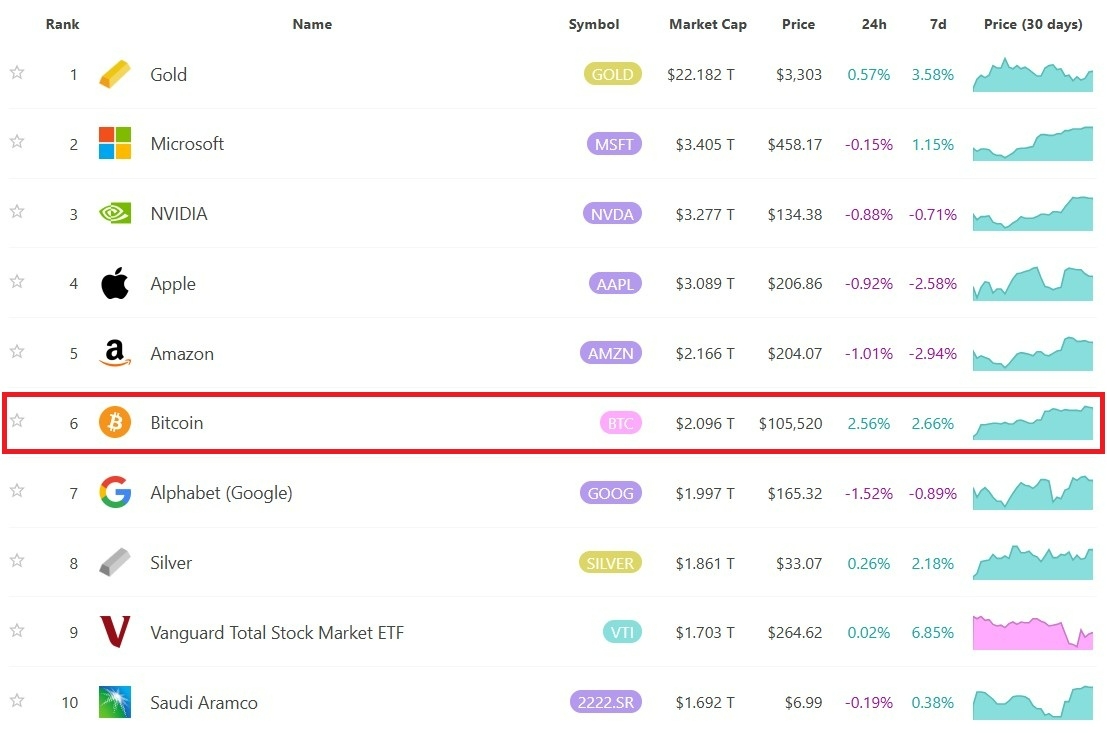Click the Gold bar icon
This screenshot has width=1107, height=733.
[114, 74]
